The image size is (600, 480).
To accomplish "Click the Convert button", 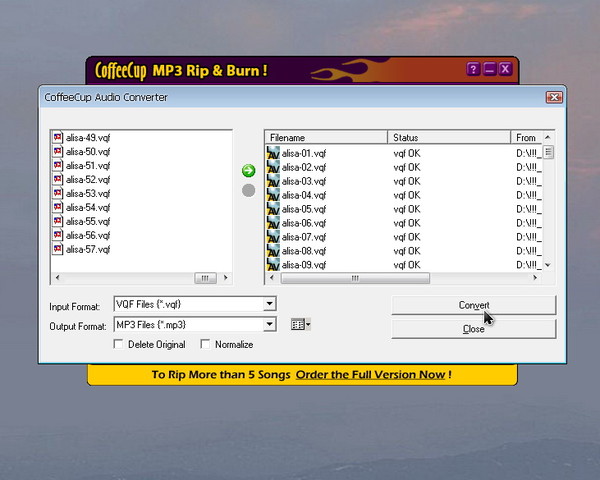I will click(x=474, y=305).
